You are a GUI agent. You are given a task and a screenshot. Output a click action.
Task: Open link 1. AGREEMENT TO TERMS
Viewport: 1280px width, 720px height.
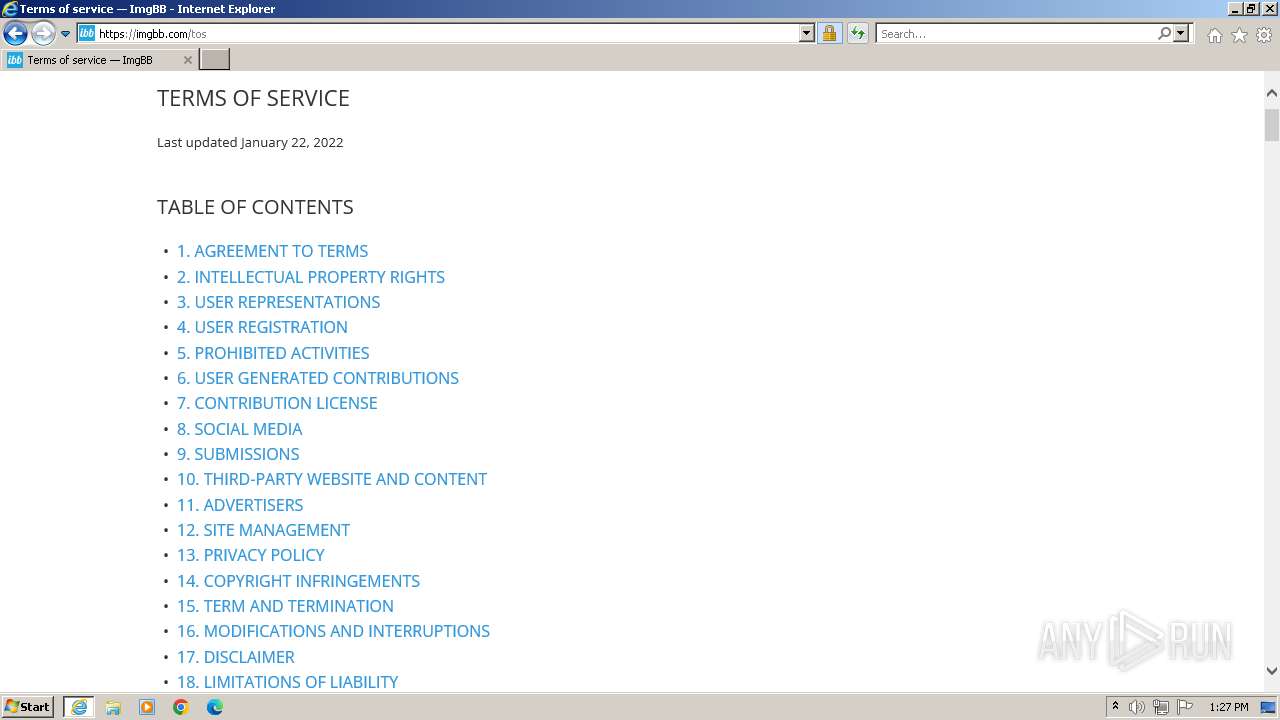(x=272, y=251)
